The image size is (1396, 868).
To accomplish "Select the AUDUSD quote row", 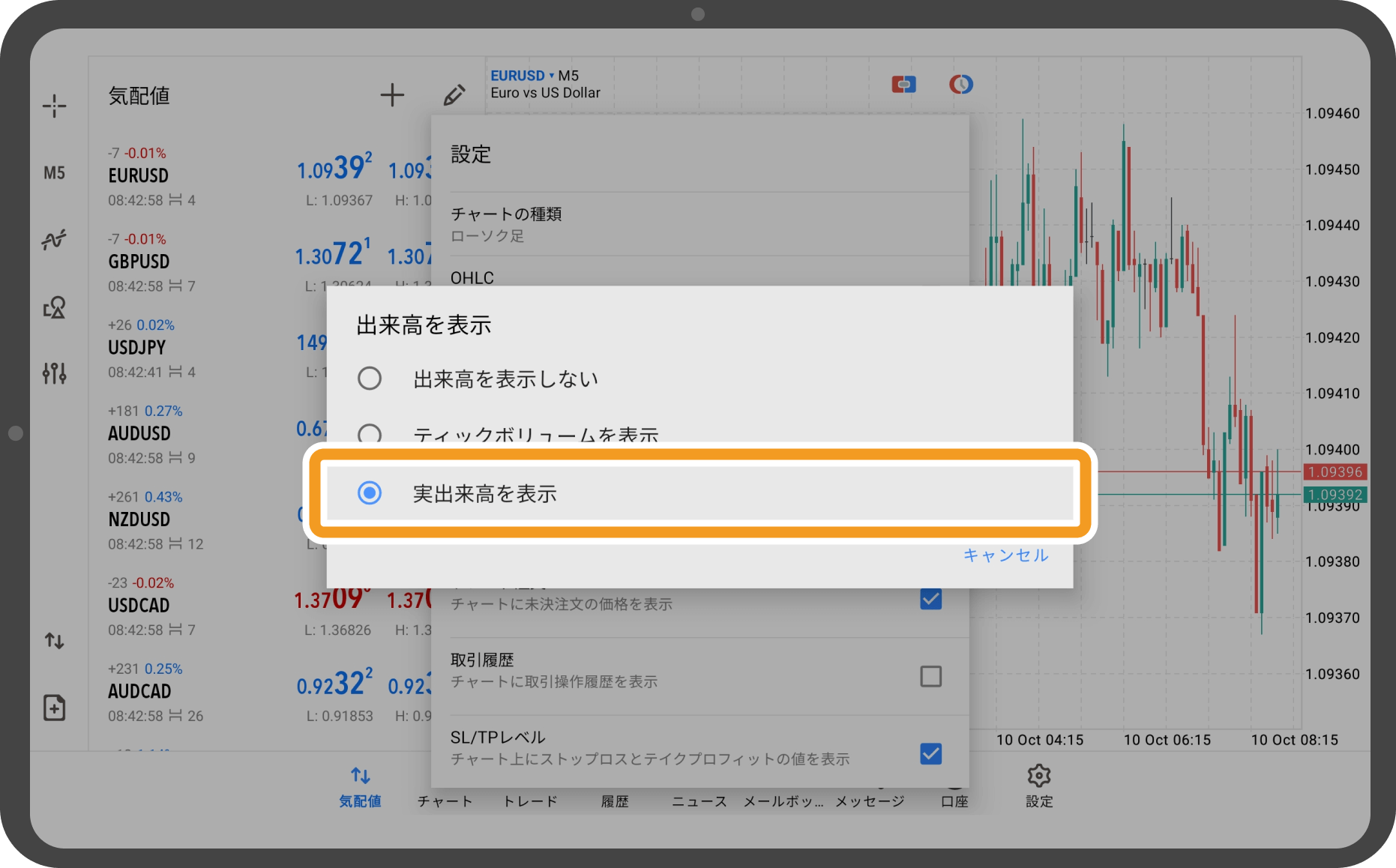I will (208, 434).
